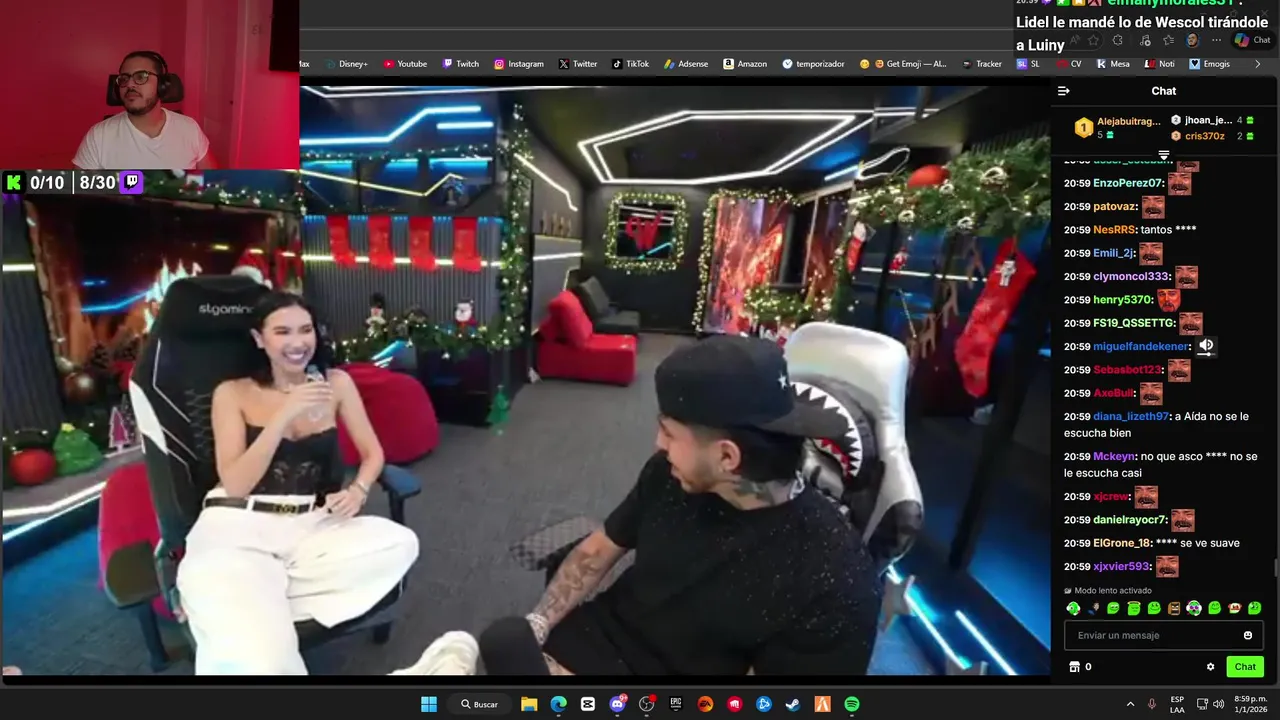
Task: Open NesRRS username in chat
Action: 1113,229
